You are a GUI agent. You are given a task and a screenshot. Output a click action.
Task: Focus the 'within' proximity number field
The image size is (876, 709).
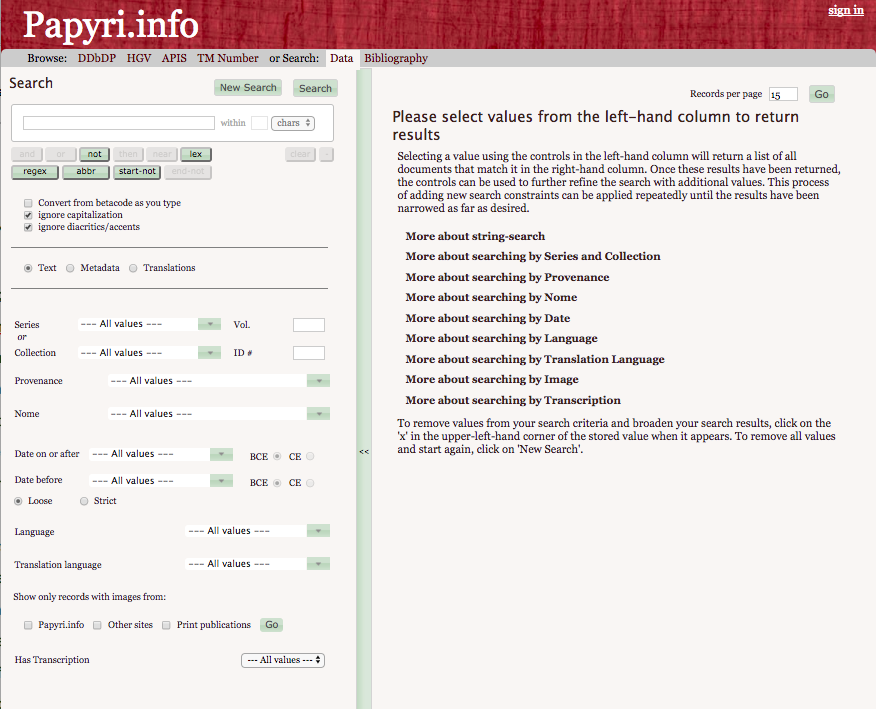pyautogui.click(x=259, y=123)
